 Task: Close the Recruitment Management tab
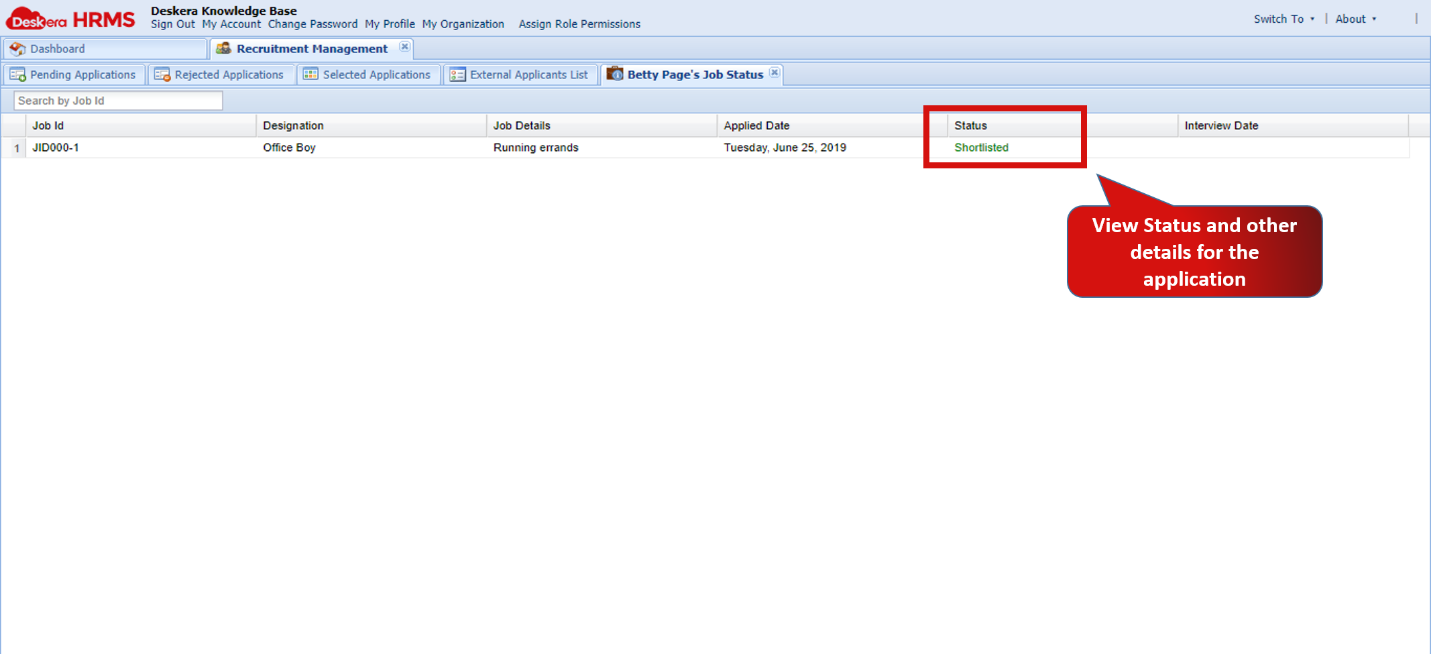[x=404, y=47]
